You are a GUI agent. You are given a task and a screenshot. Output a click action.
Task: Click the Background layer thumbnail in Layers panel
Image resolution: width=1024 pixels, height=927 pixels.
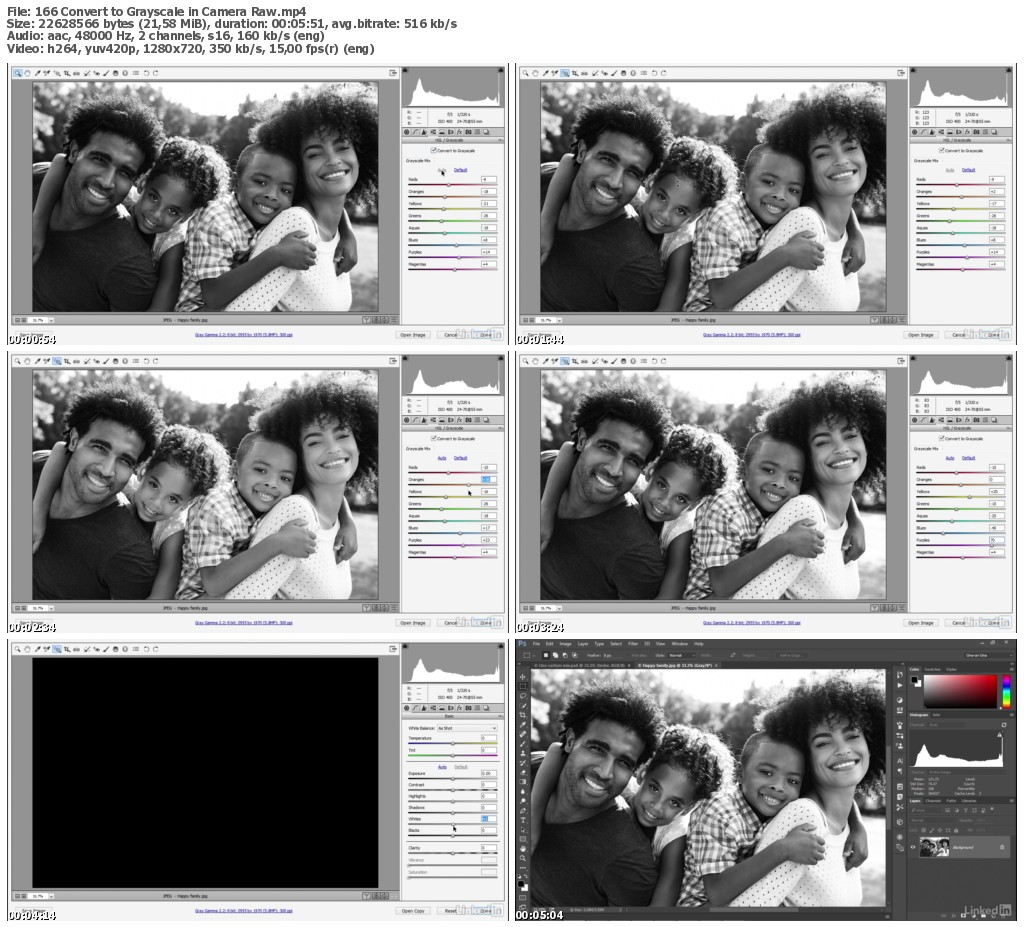click(934, 847)
